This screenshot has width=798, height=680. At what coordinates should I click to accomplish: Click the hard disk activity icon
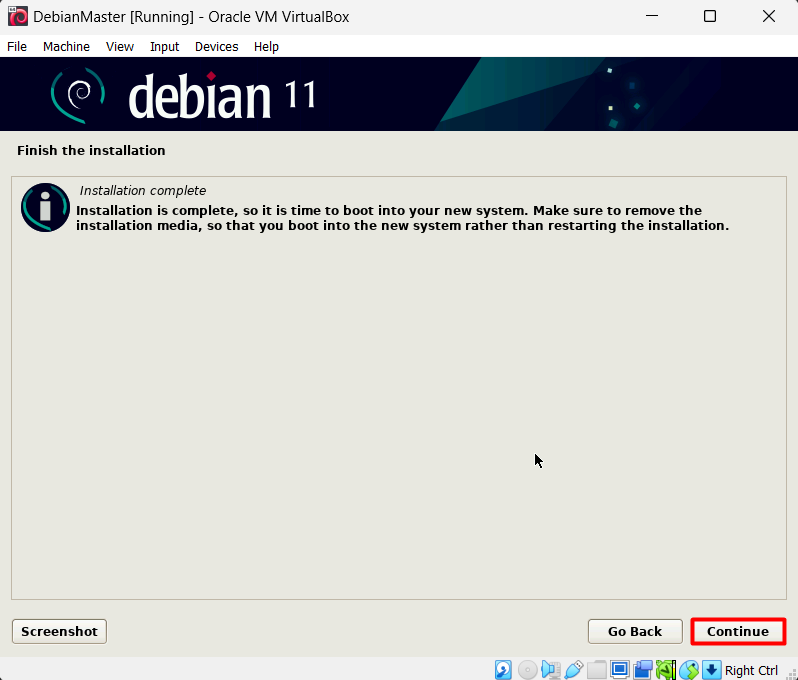[503, 670]
